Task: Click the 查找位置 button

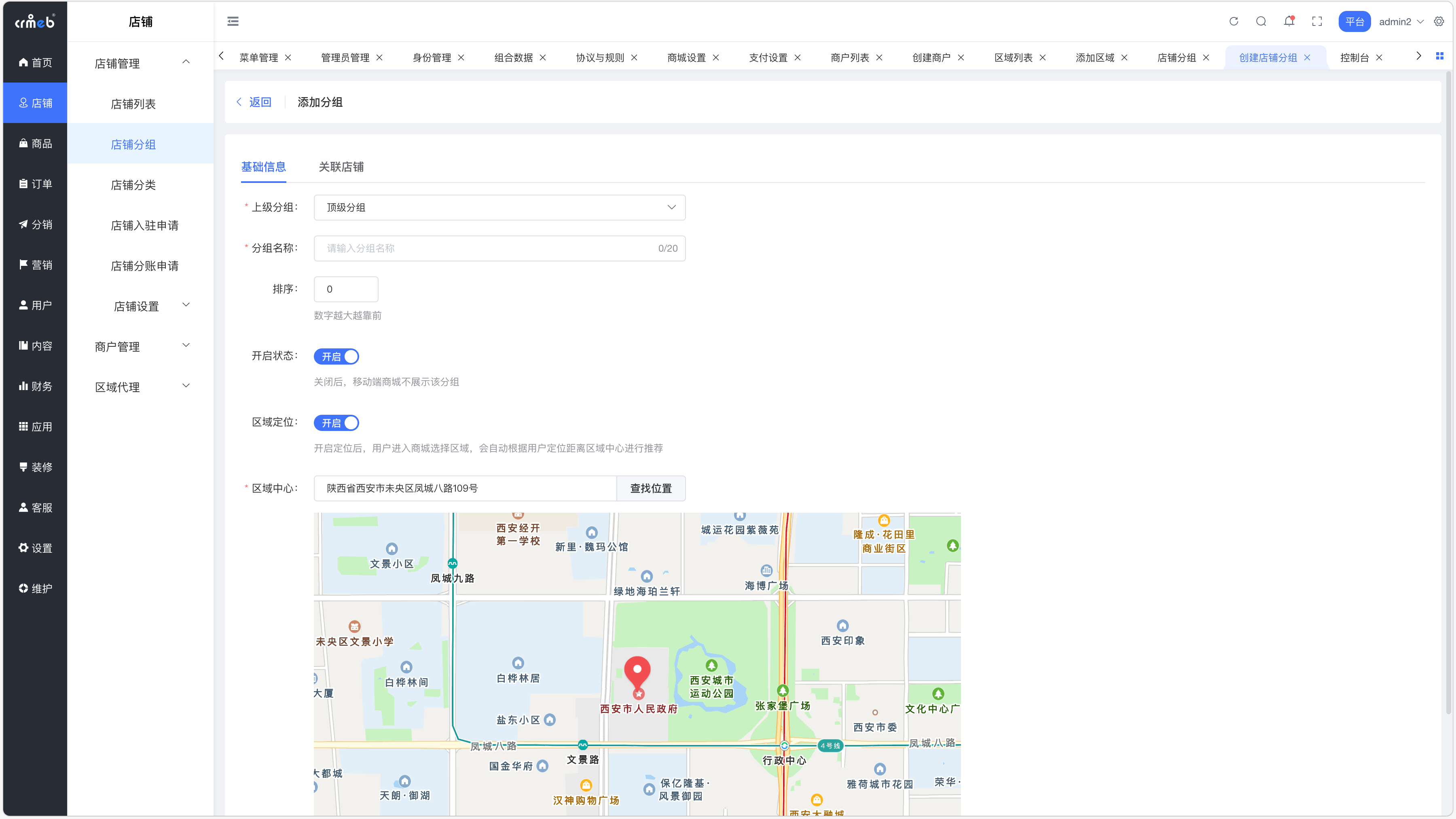Action: pos(651,488)
